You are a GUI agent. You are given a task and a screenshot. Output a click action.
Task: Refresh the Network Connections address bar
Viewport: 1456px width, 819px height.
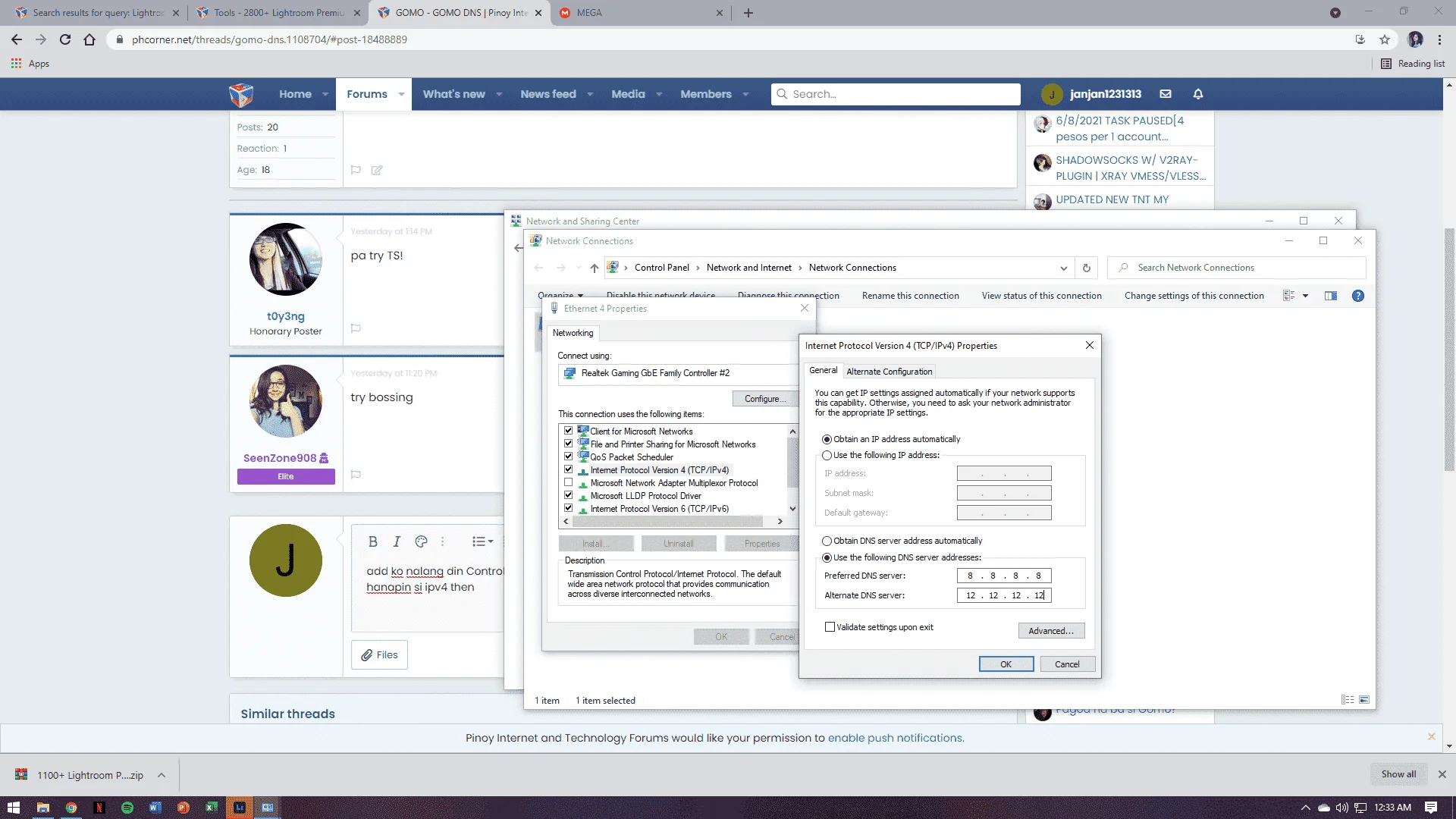pos(1086,268)
